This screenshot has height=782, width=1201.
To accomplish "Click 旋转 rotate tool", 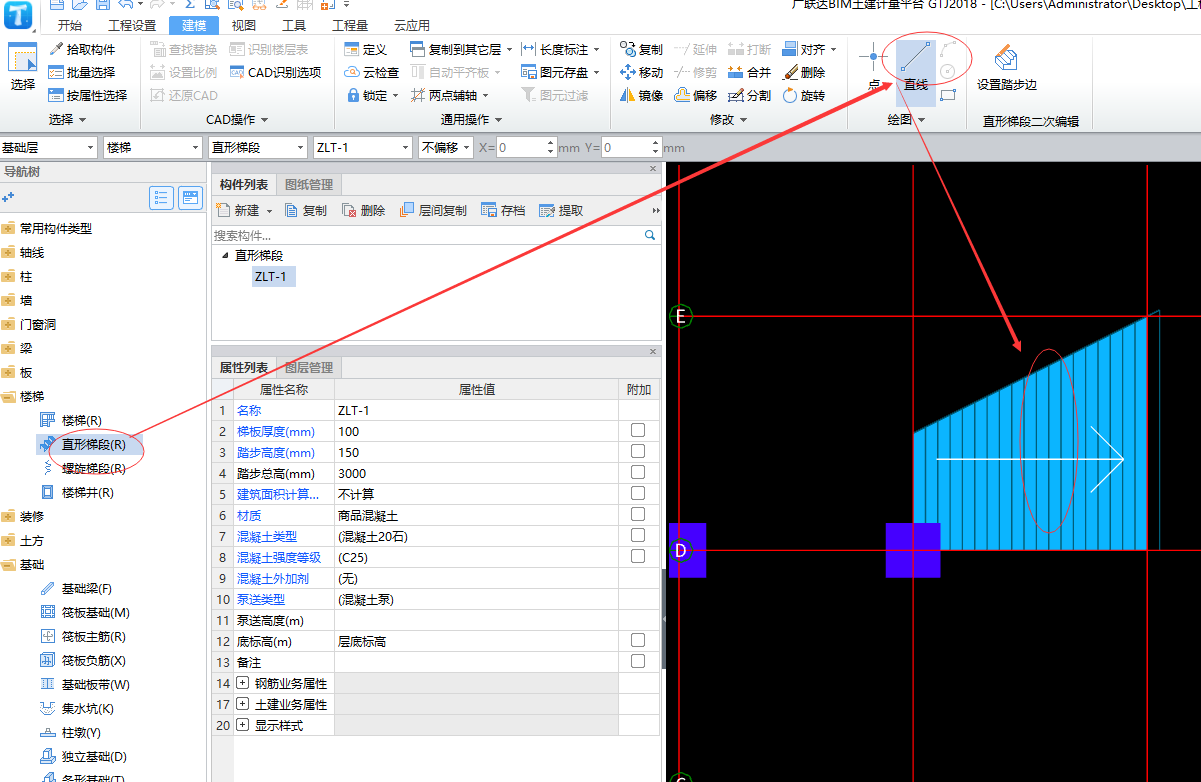I will point(803,95).
